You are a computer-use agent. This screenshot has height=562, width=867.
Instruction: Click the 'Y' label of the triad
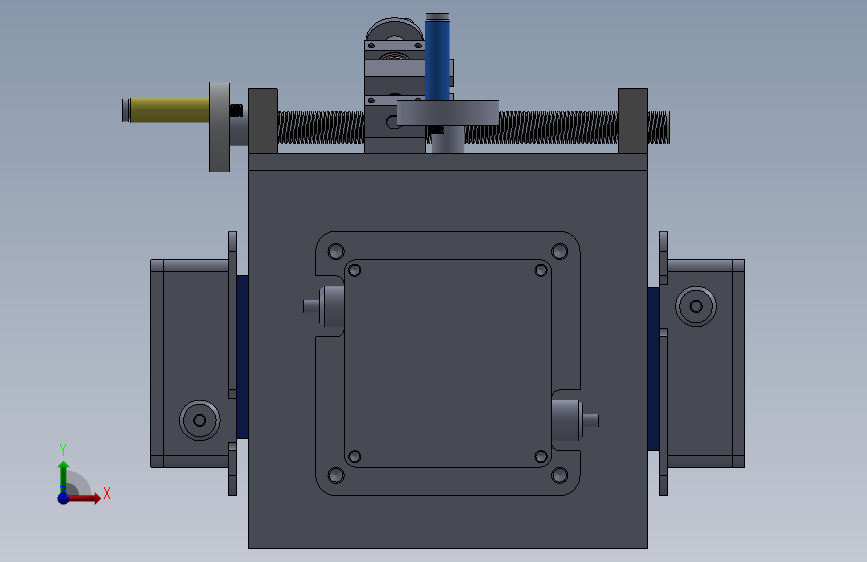(63, 449)
